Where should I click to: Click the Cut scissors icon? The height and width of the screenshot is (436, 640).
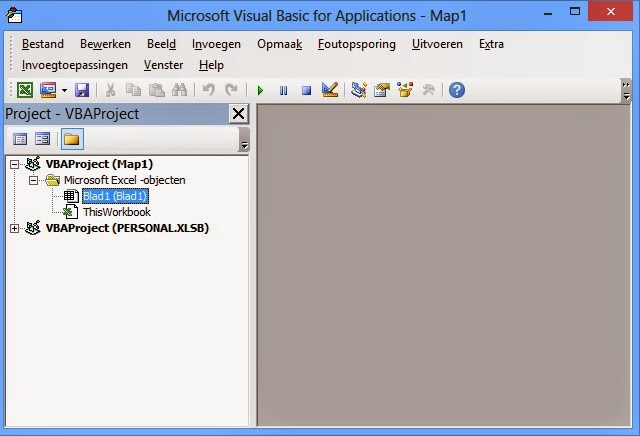click(x=110, y=90)
